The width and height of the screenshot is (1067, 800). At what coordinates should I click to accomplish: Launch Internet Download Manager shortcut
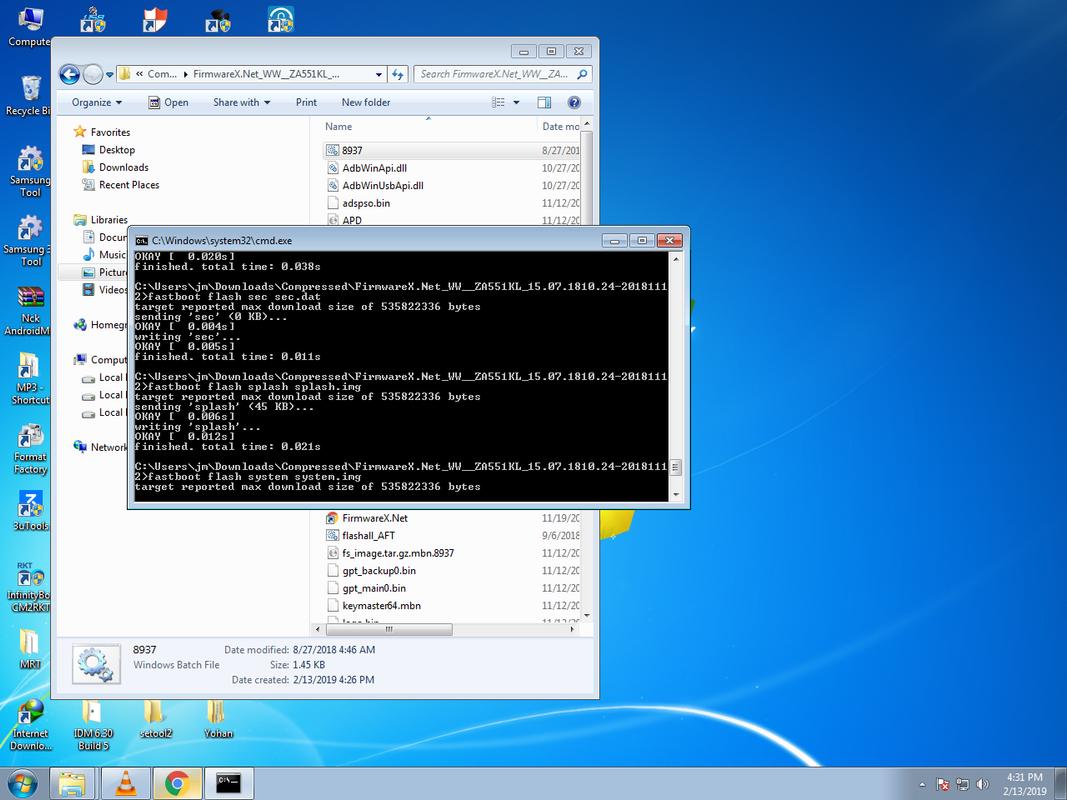point(30,725)
